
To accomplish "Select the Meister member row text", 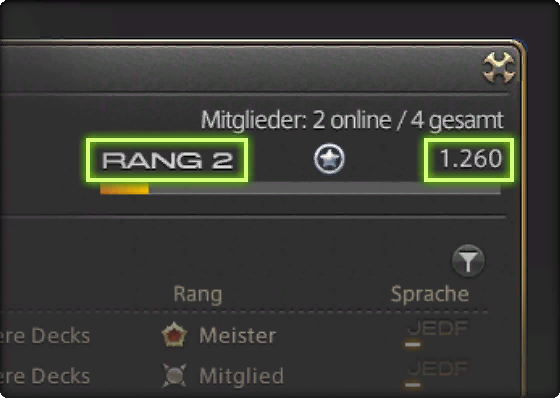I will coord(238,335).
